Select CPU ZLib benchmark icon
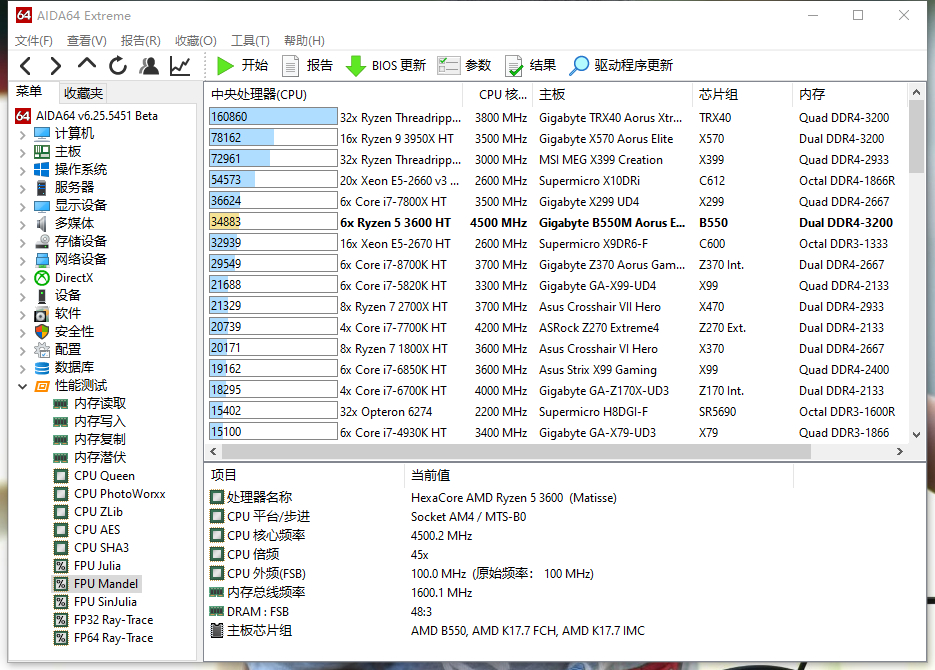The image size is (935, 670). [61, 512]
